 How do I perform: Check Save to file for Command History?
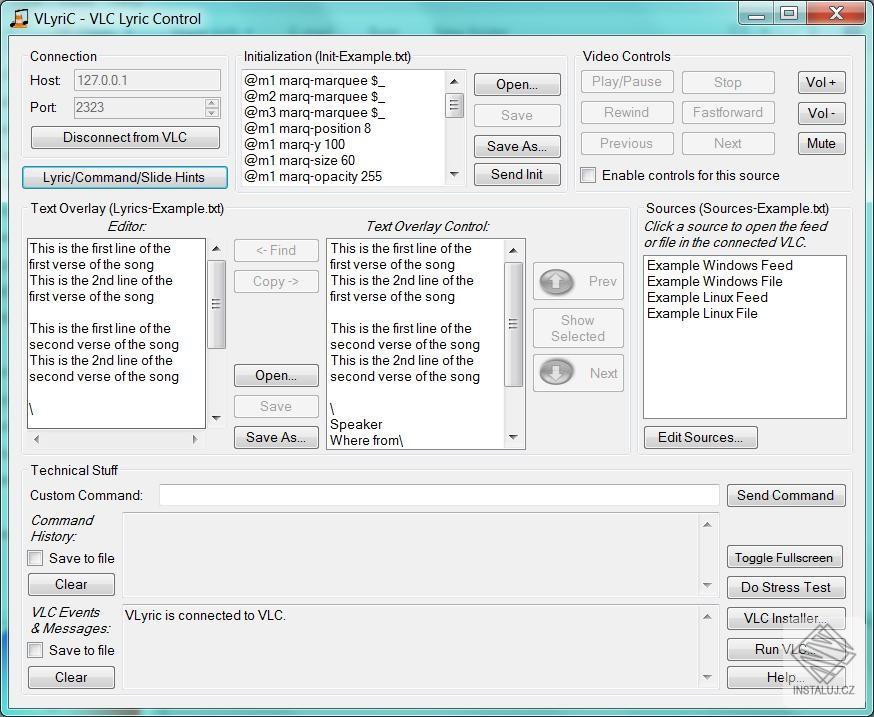point(36,558)
